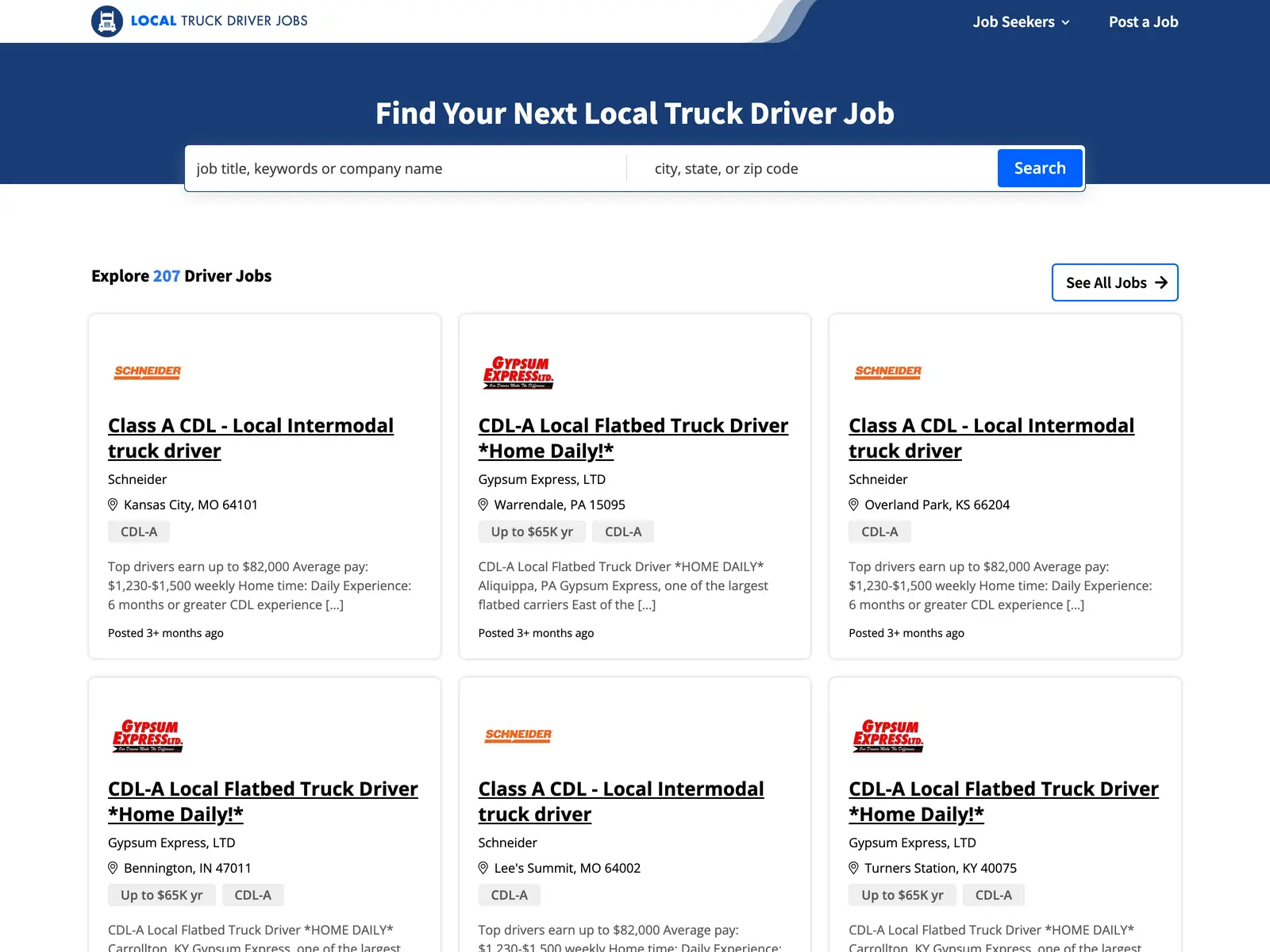
Task: Click CDL-A tag on Warrendale job
Action: pos(623,532)
